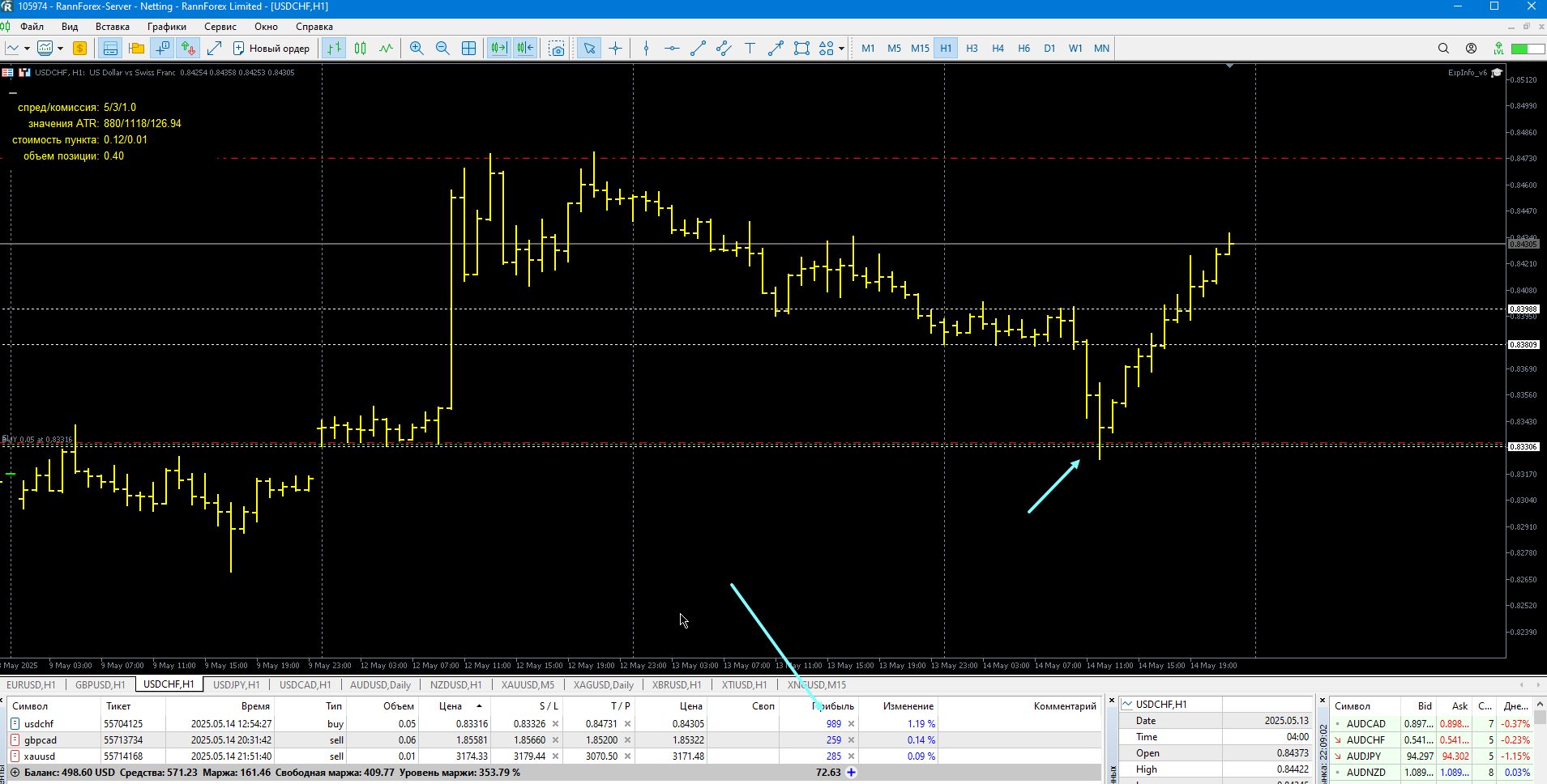Toggle the Data Window panel

tap(162, 49)
